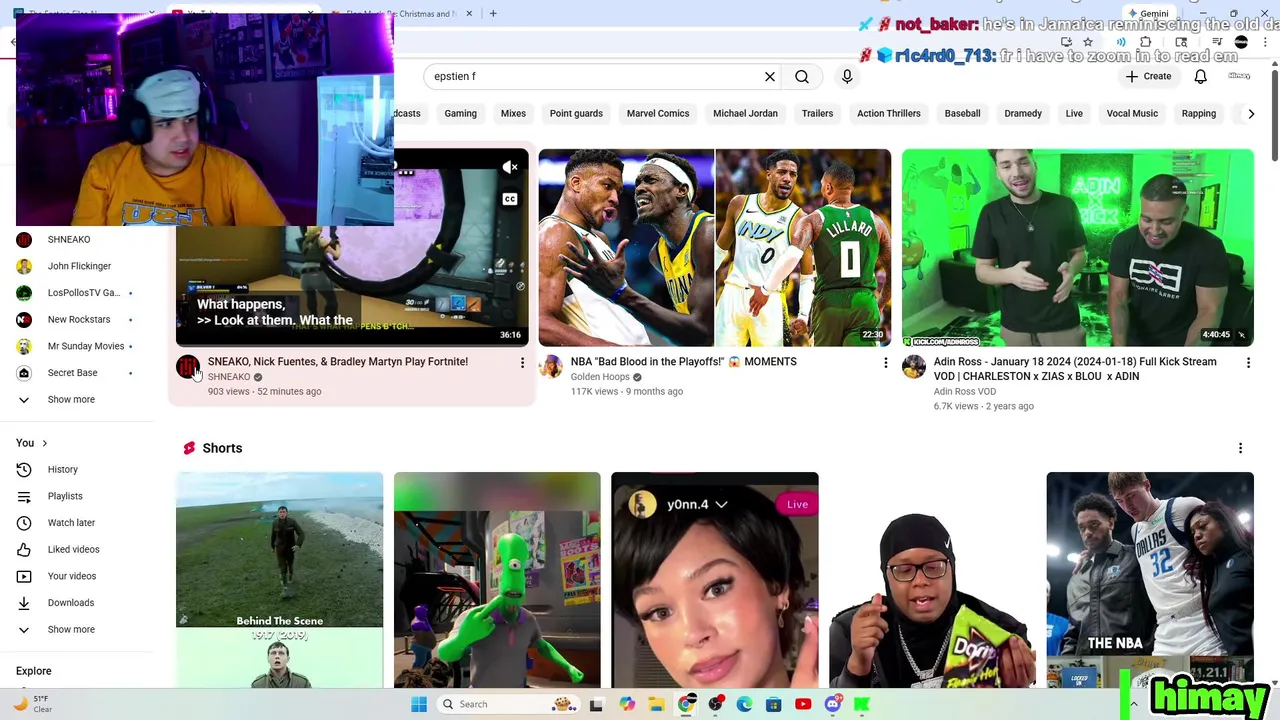Select the Point guards chip
Screen dimensions: 1280x720
tap(576, 114)
